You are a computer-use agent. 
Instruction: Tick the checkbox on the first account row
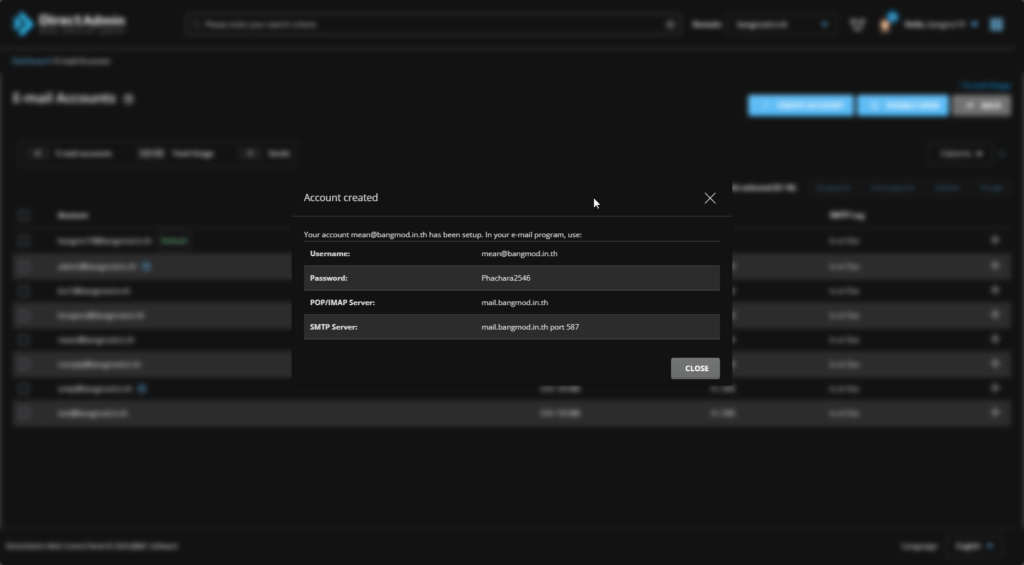pyautogui.click(x=24, y=241)
